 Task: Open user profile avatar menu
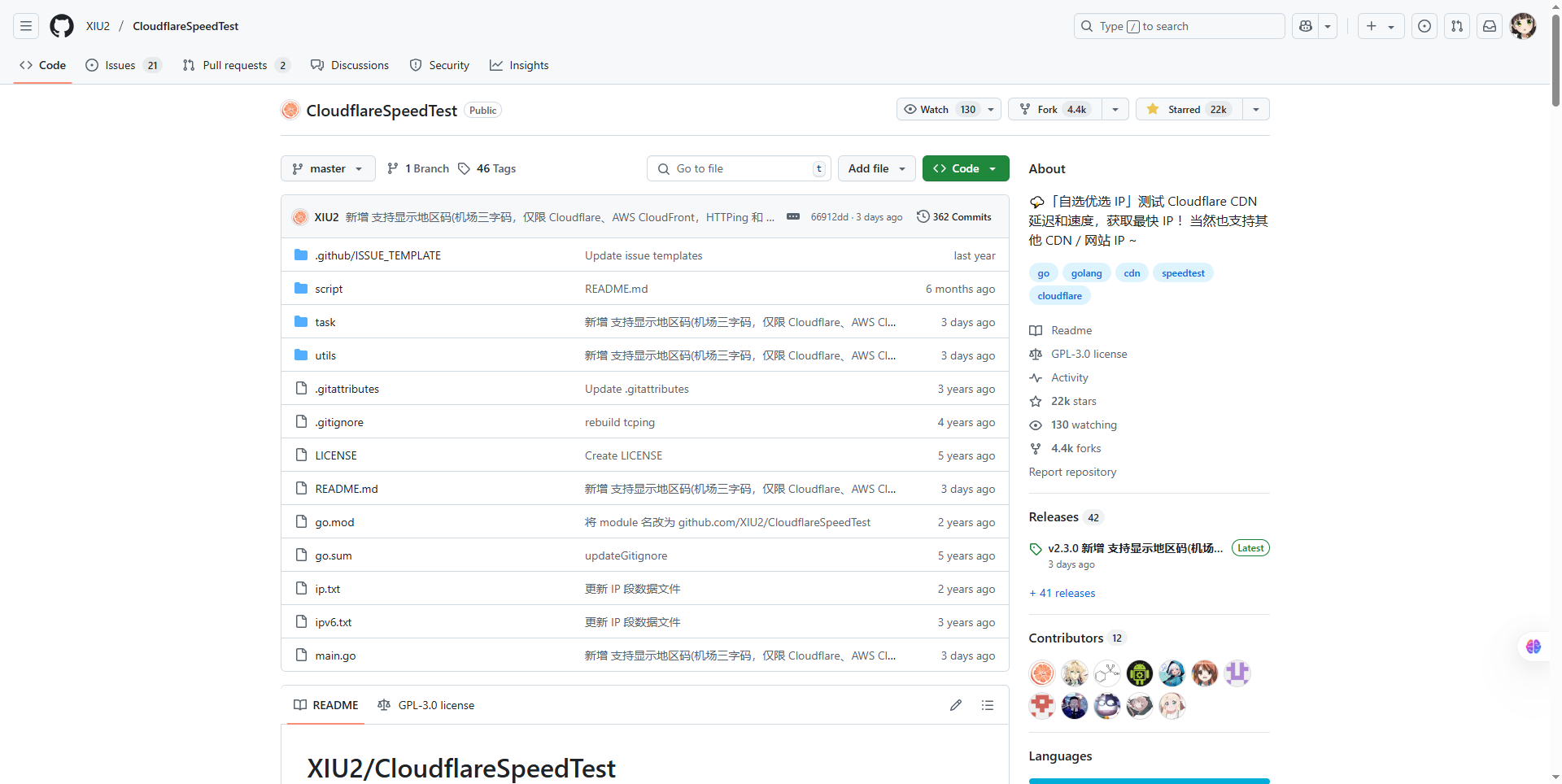[1523, 26]
